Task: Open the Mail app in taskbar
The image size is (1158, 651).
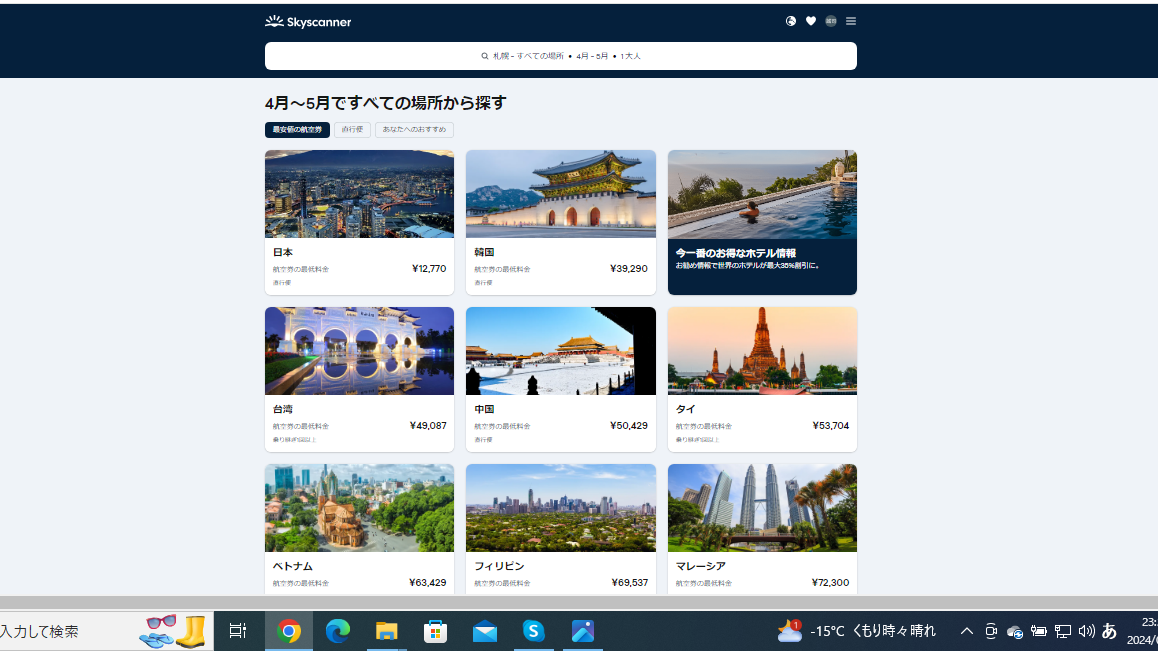Action: [485, 631]
